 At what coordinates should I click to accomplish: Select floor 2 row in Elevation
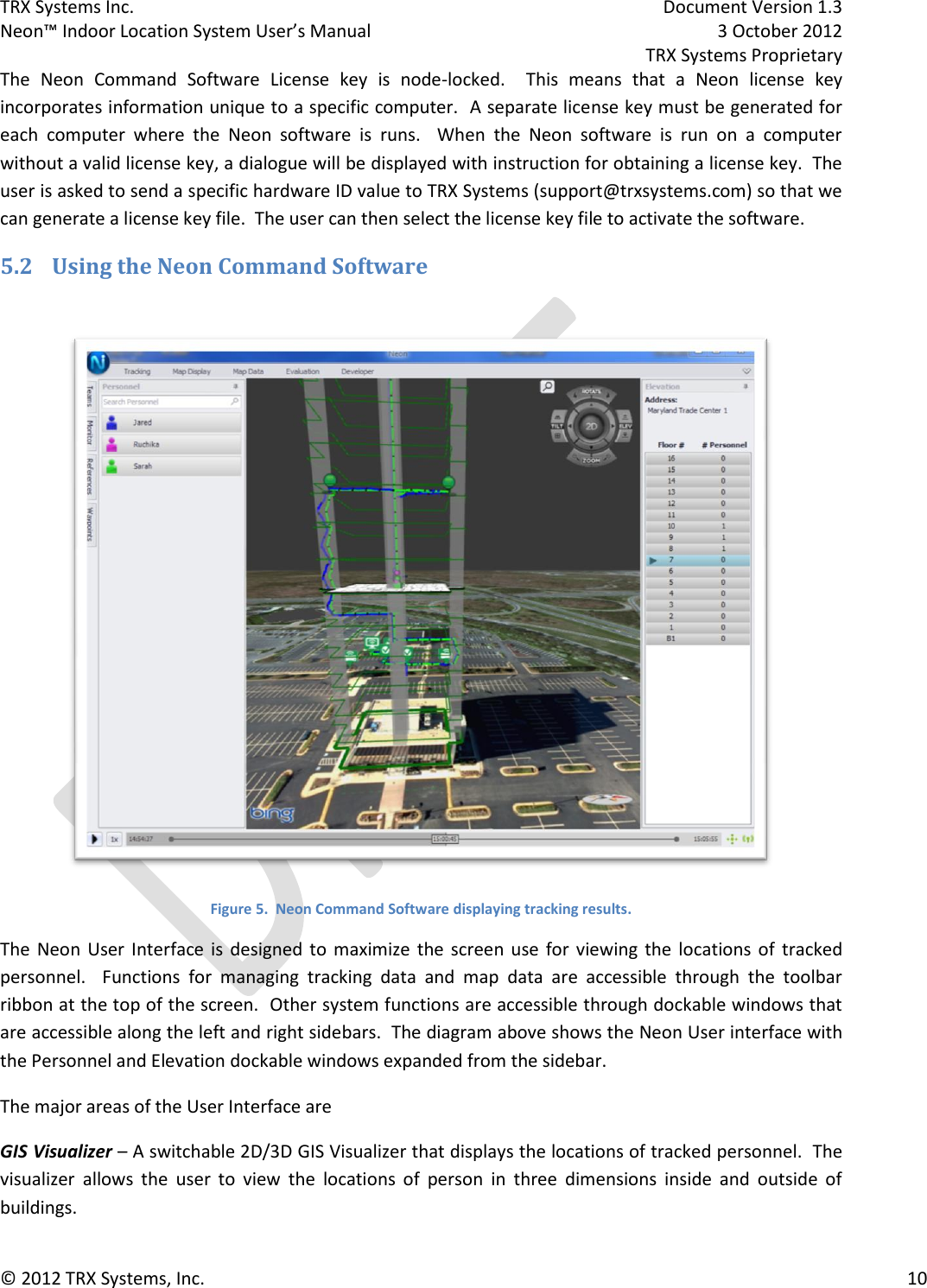(x=698, y=616)
